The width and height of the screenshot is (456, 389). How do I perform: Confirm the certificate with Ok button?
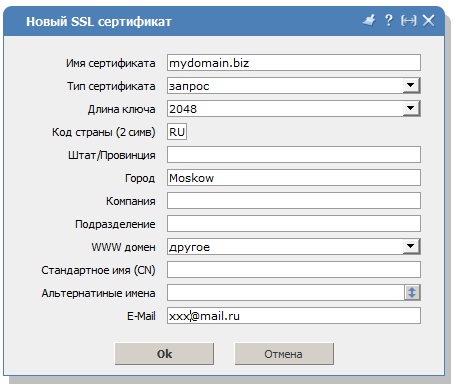[x=164, y=354]
